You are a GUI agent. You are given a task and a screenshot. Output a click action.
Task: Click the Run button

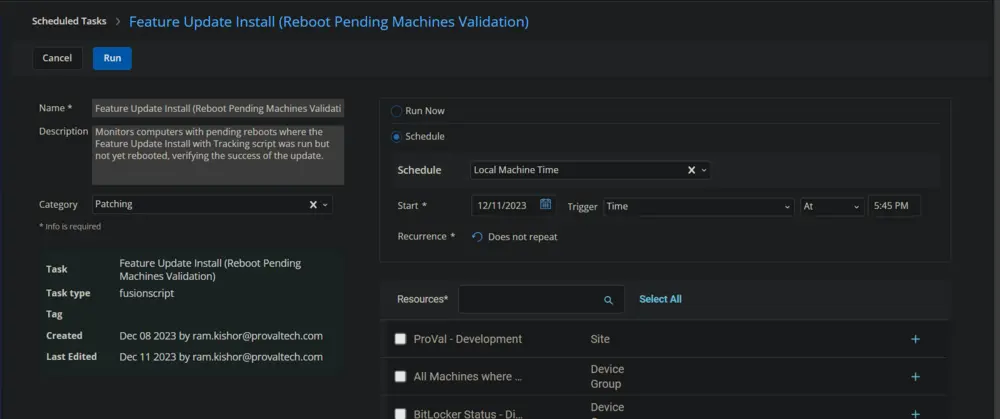(112, 58)
